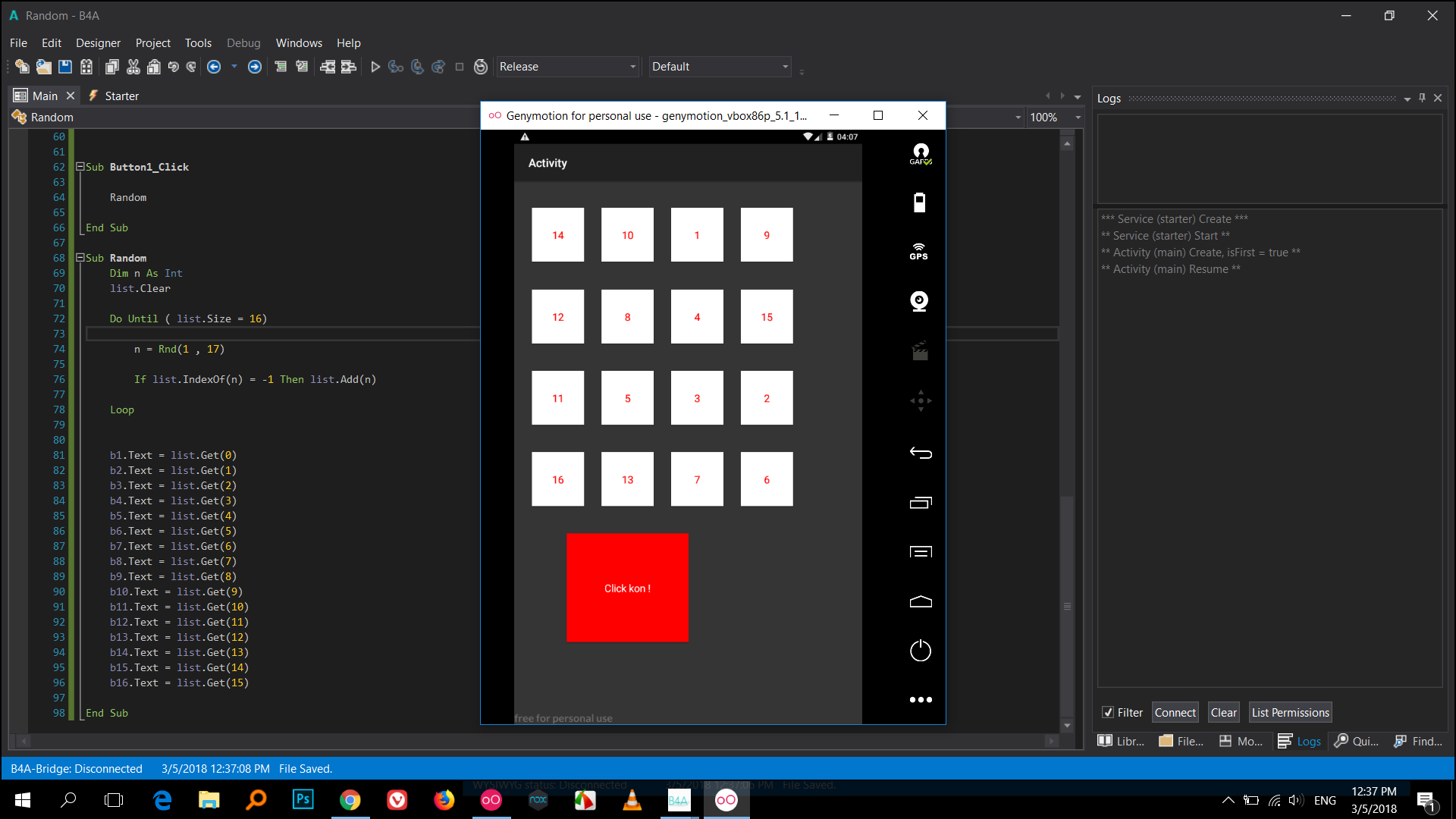This screenshot has width=1456, height=819.
Task: Click the Cut icon on the toolbar
Action: click(x=133, y=67)
